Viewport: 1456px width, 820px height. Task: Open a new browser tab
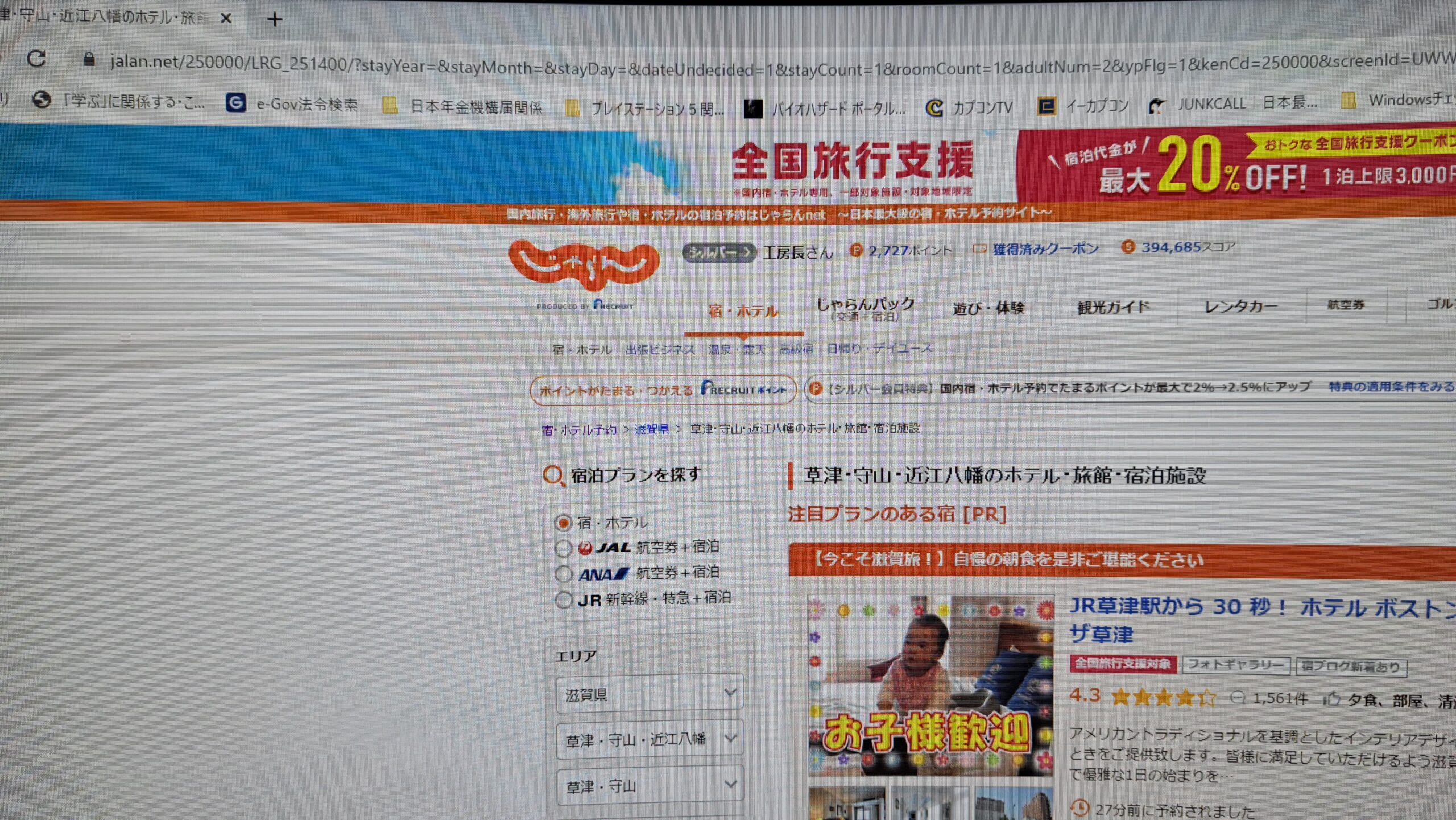[x=275, y=19]
